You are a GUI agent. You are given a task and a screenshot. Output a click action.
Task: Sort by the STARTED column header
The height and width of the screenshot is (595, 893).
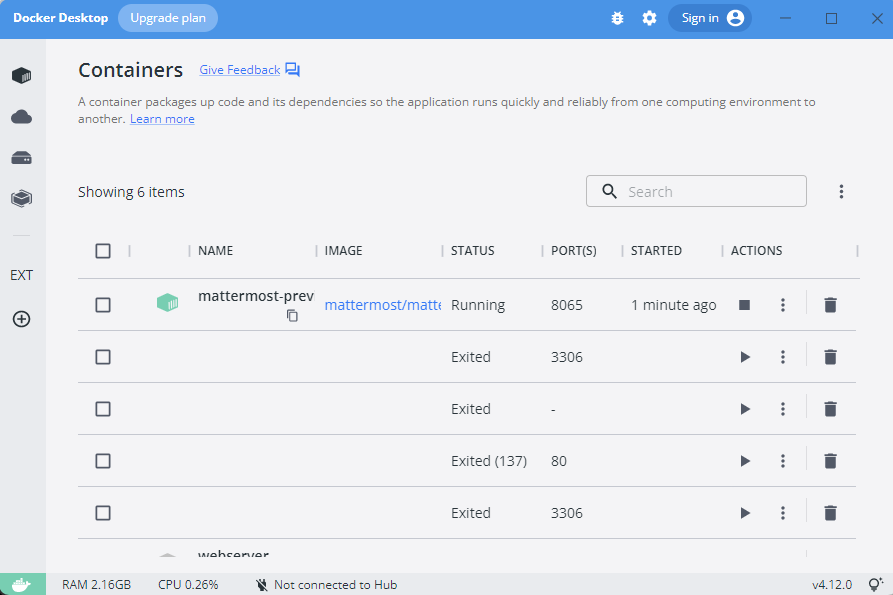point(656,251)
